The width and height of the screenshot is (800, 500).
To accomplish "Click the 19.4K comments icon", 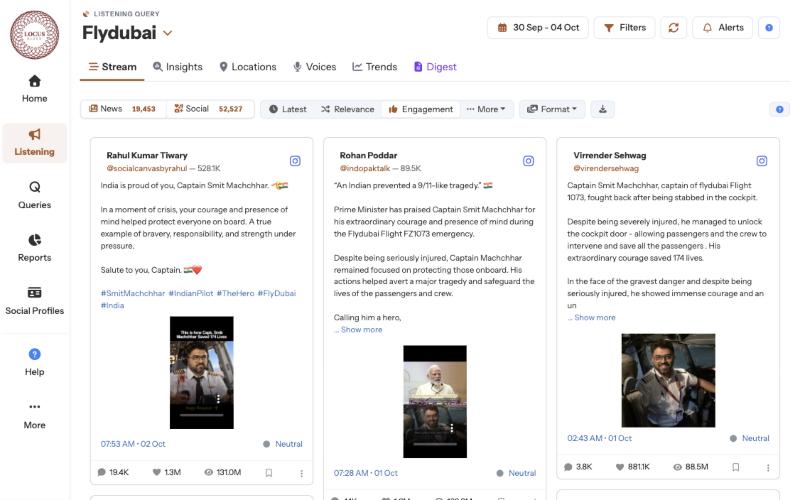I will (x=102, y=472).
